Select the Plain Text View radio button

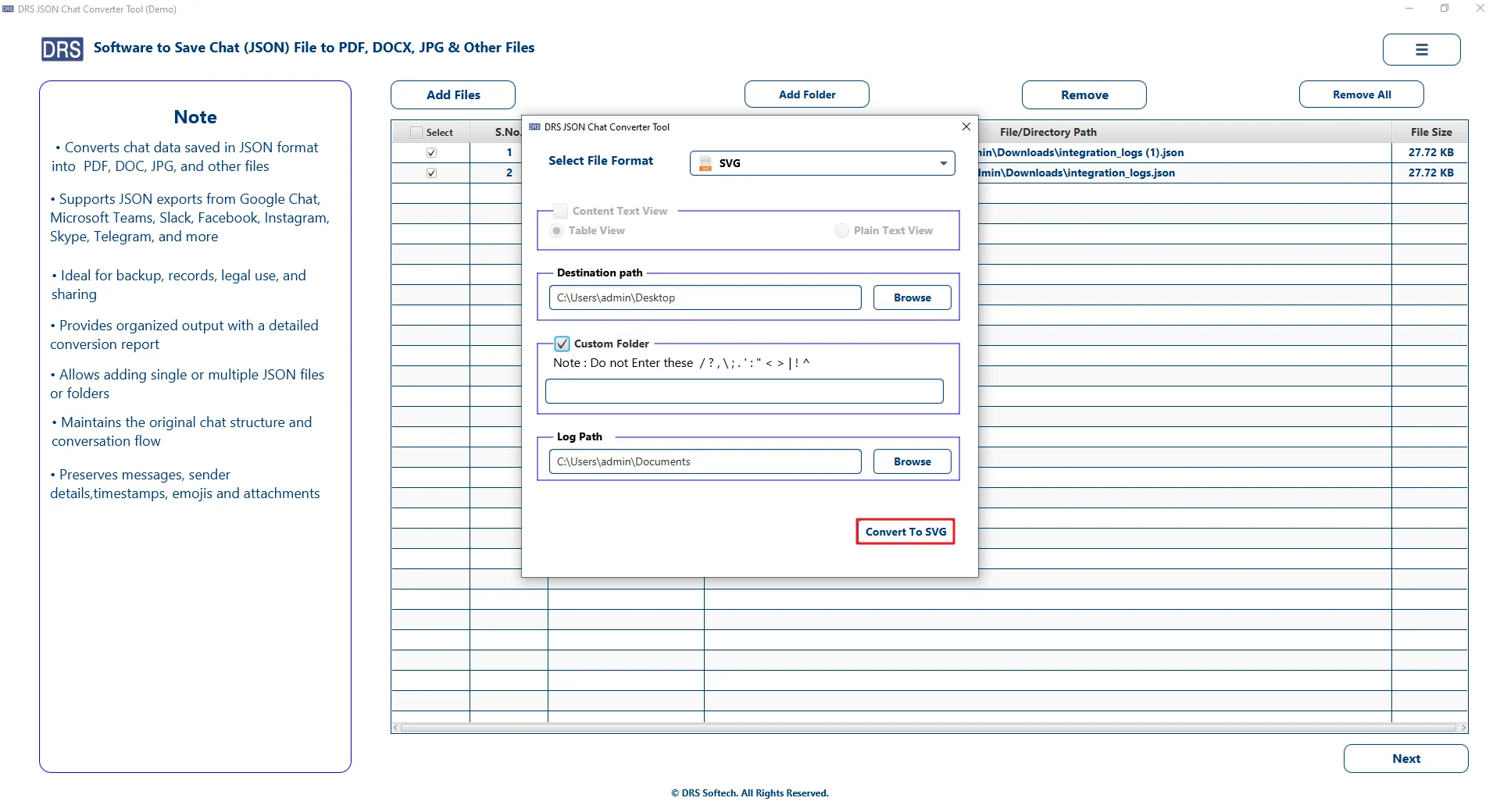841,230
